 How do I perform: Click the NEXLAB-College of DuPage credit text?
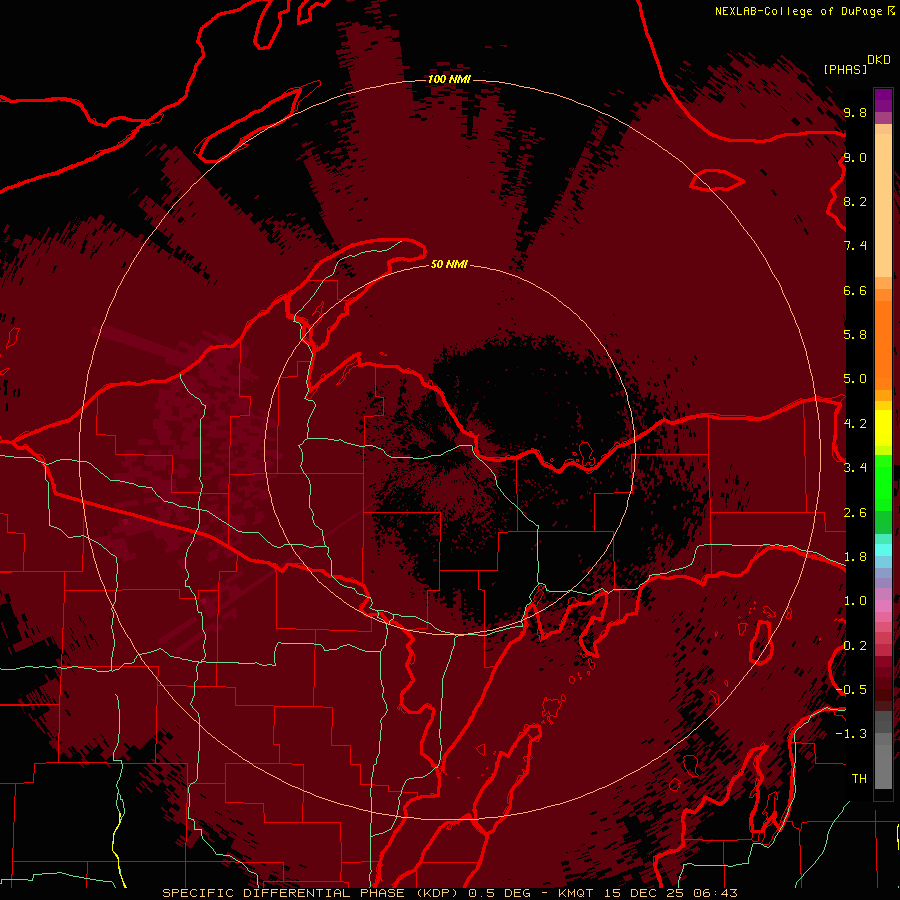[798, 11]
